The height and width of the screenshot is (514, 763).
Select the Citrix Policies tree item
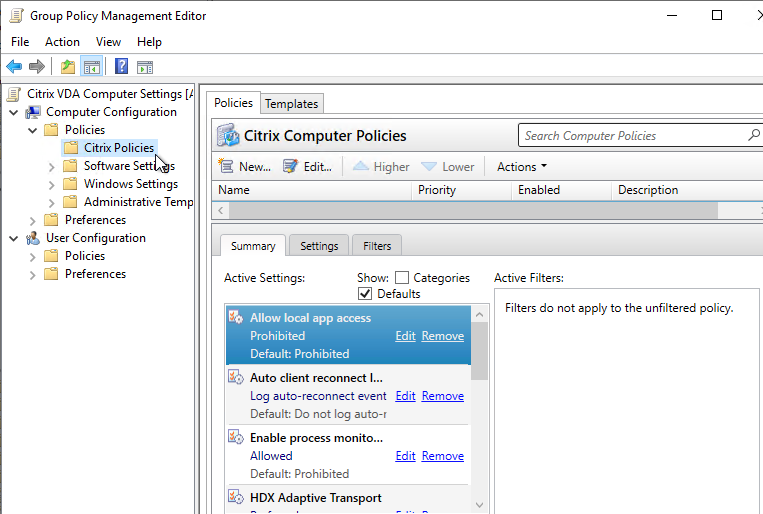[x=119, y=147]
